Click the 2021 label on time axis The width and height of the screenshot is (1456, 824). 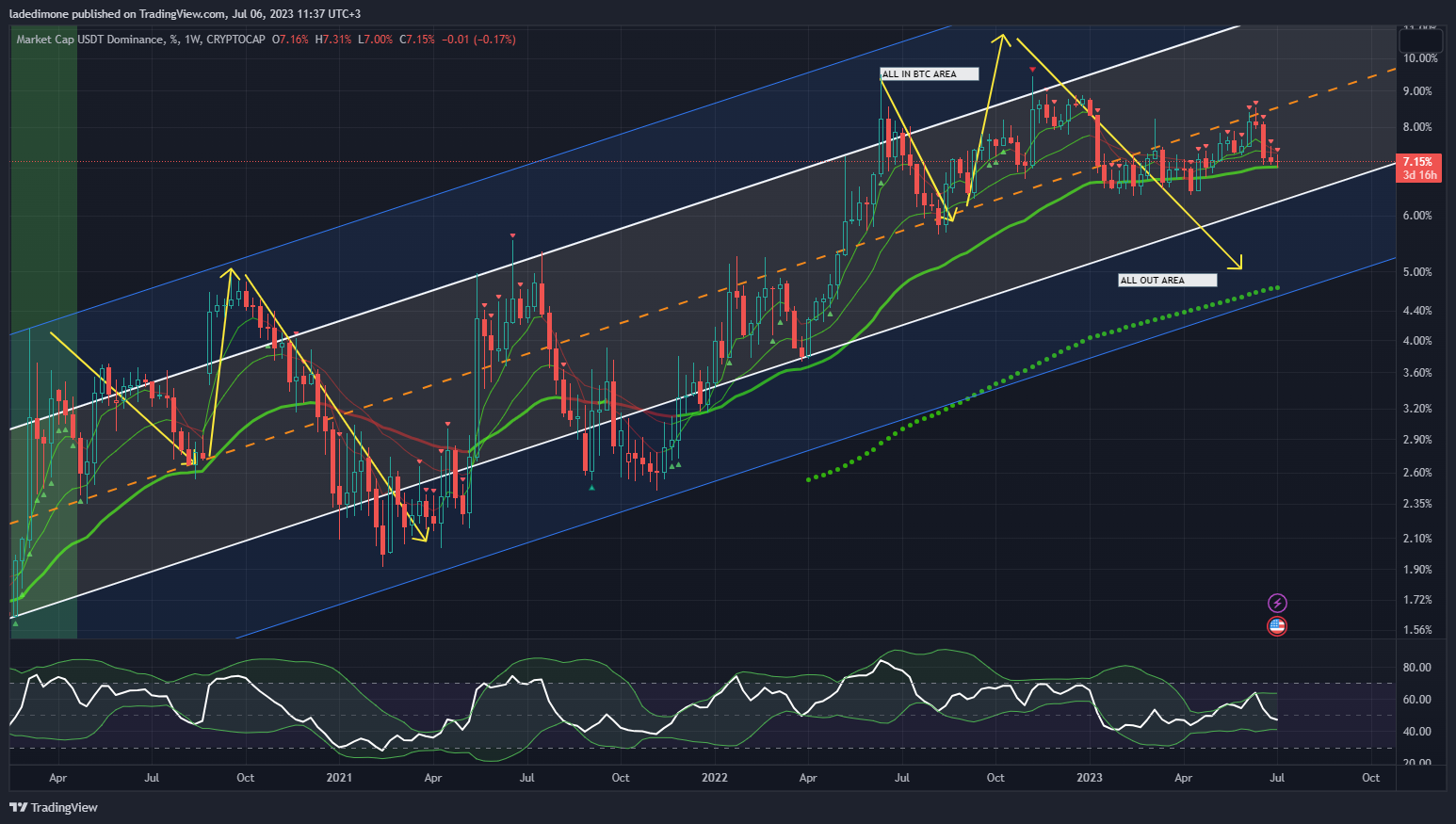pos(339,778)
